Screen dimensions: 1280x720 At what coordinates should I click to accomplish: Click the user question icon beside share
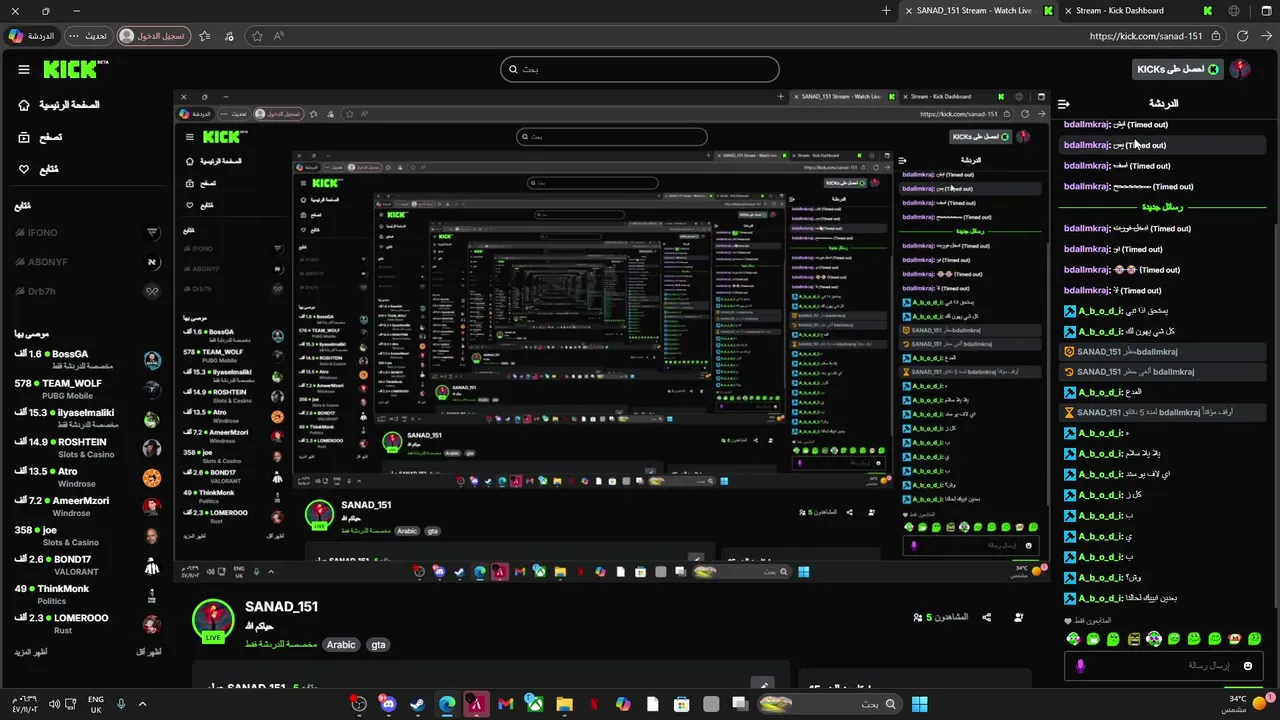pyautogui.click(x=1018, y=617)
